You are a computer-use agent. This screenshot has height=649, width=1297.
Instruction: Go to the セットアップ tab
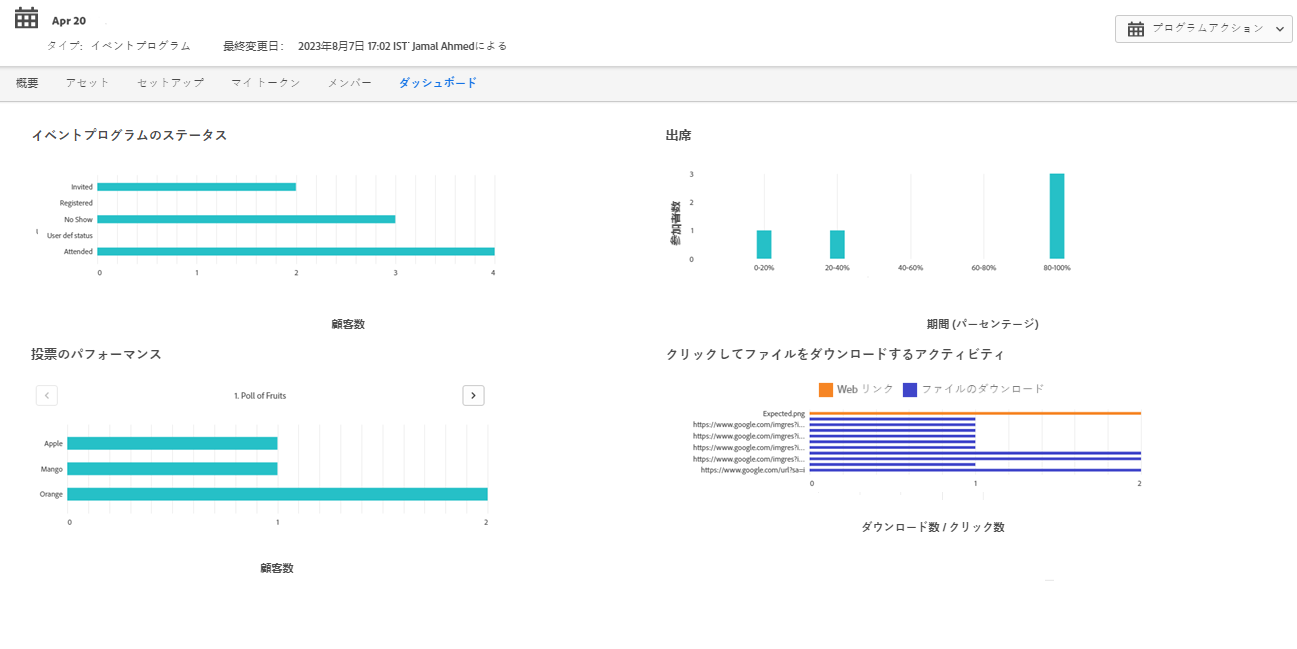coord(170,83)
